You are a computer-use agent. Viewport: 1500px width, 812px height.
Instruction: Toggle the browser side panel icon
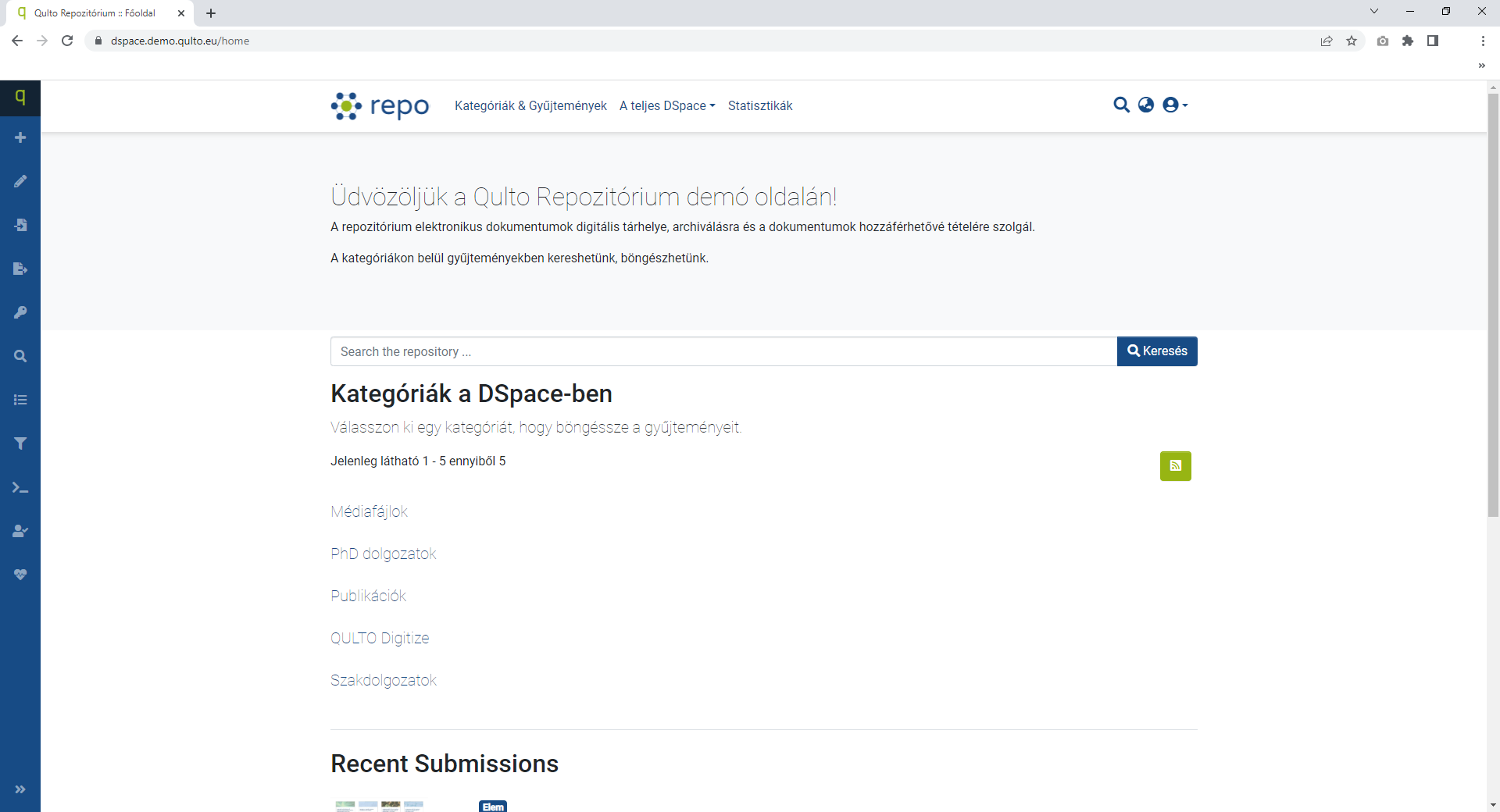[1433, 41]
